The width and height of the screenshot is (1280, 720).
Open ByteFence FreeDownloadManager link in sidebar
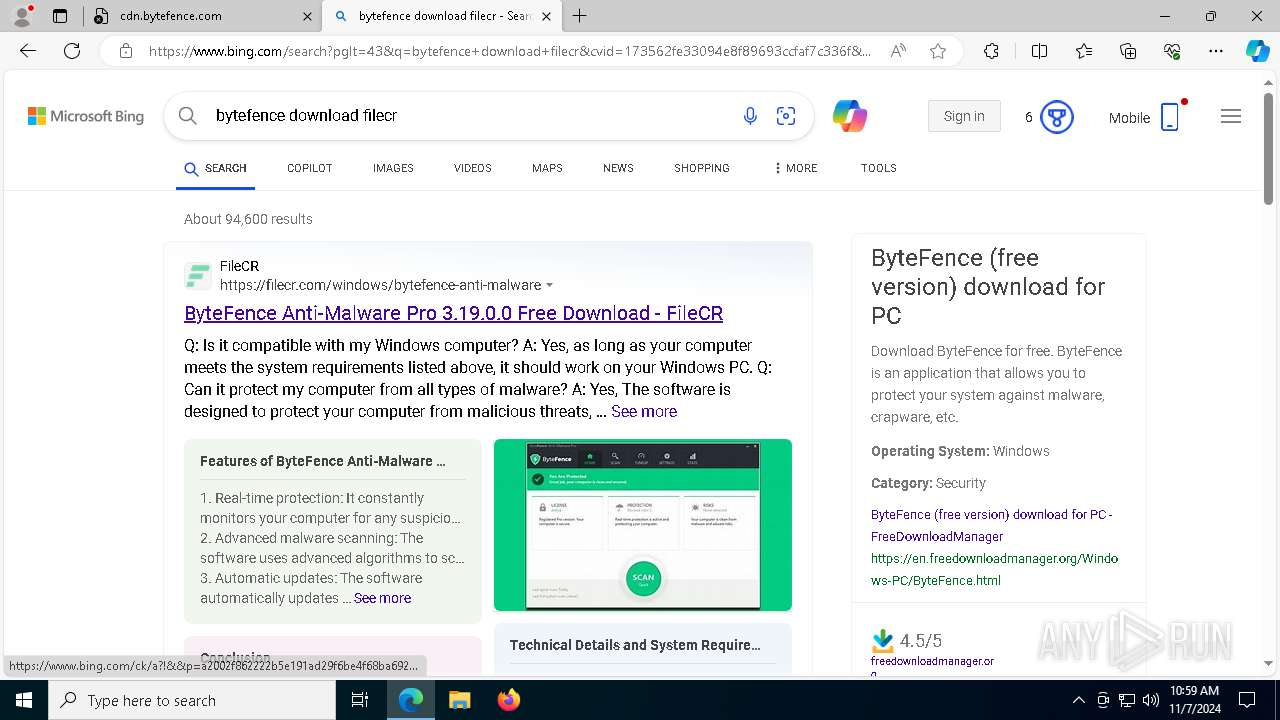(x=992, y=525)
